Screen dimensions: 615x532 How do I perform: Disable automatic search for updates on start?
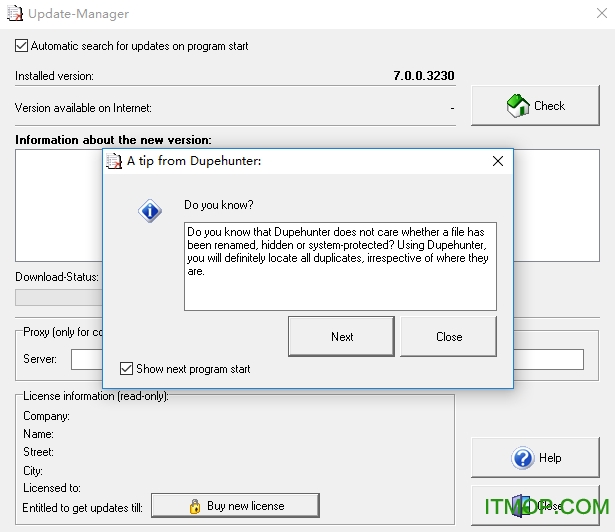(x=22, y=46)
